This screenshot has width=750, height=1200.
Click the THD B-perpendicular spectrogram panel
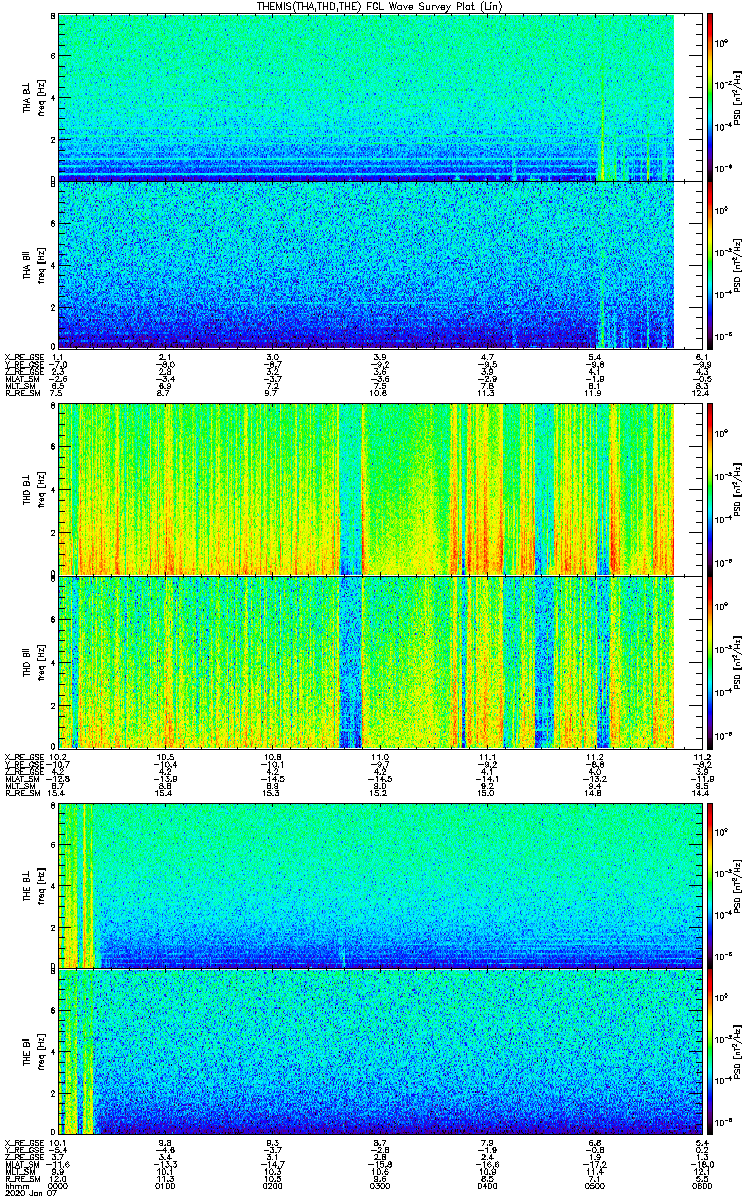[x=381, y=490]
